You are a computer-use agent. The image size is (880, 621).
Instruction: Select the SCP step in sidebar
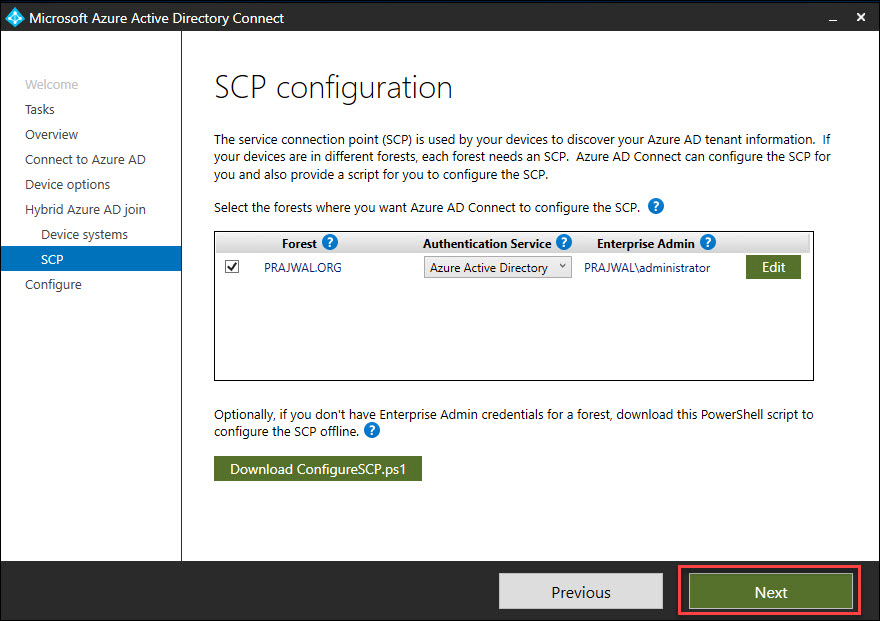click(91, 259)
